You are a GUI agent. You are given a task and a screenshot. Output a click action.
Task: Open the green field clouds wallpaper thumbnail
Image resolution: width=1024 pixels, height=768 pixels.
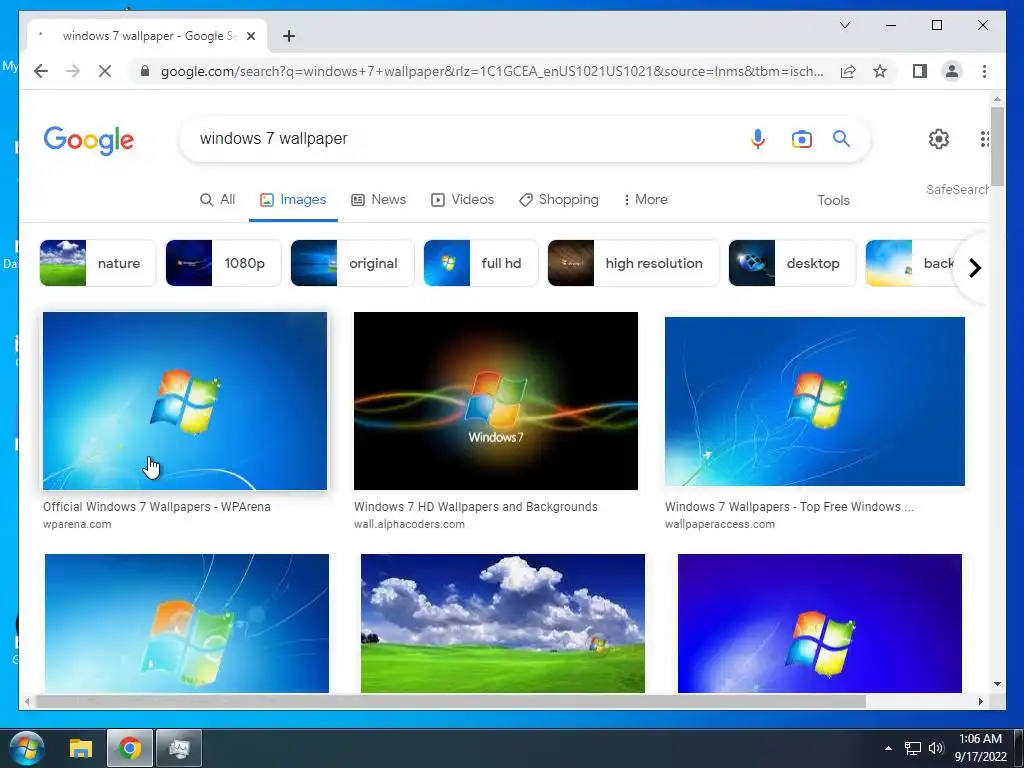503,623
